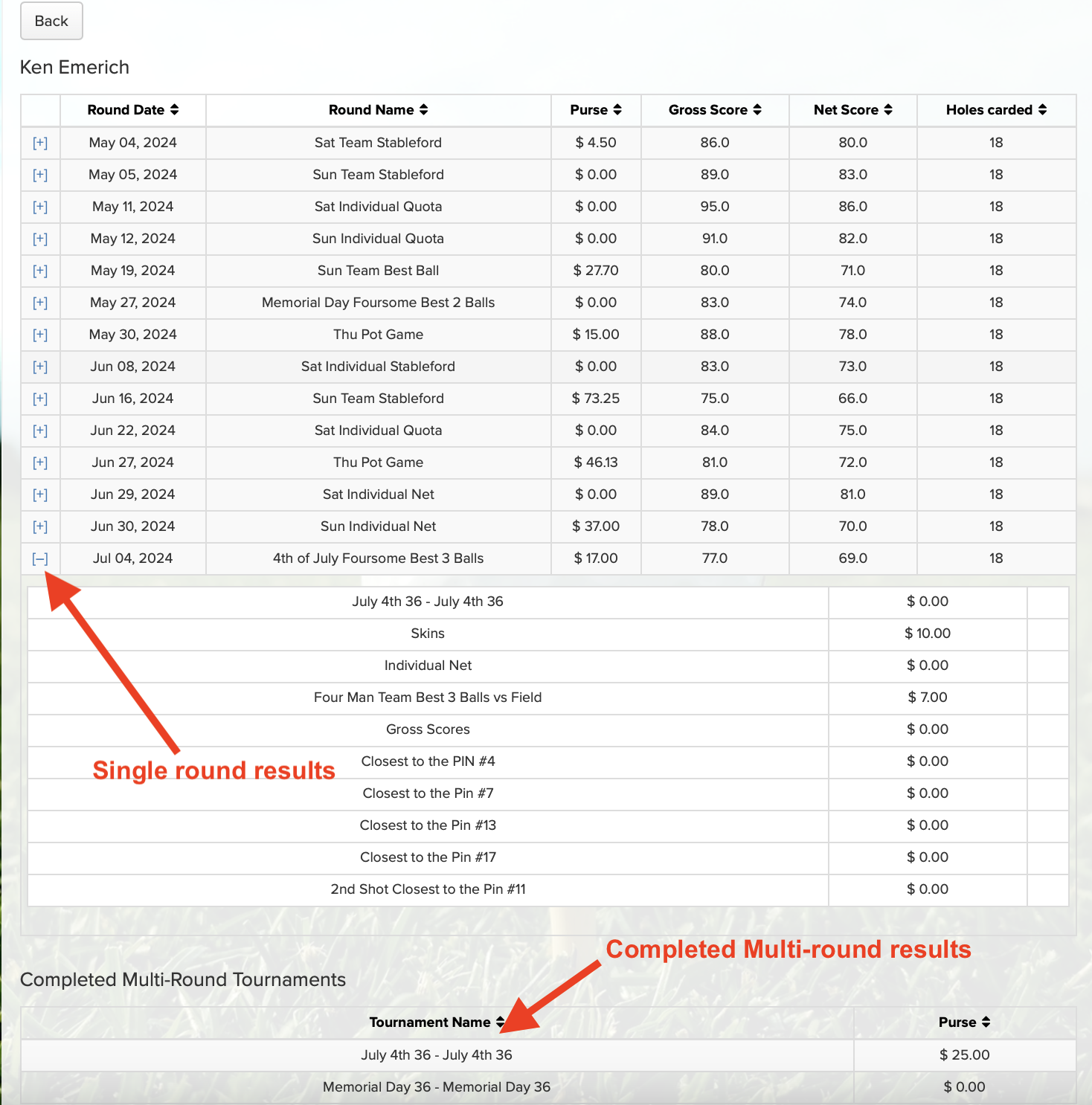This screenshot has height=1105, width=1092.
Task: Expand the Jun 29, 2024 round
Action: click(x=40, y=494)
